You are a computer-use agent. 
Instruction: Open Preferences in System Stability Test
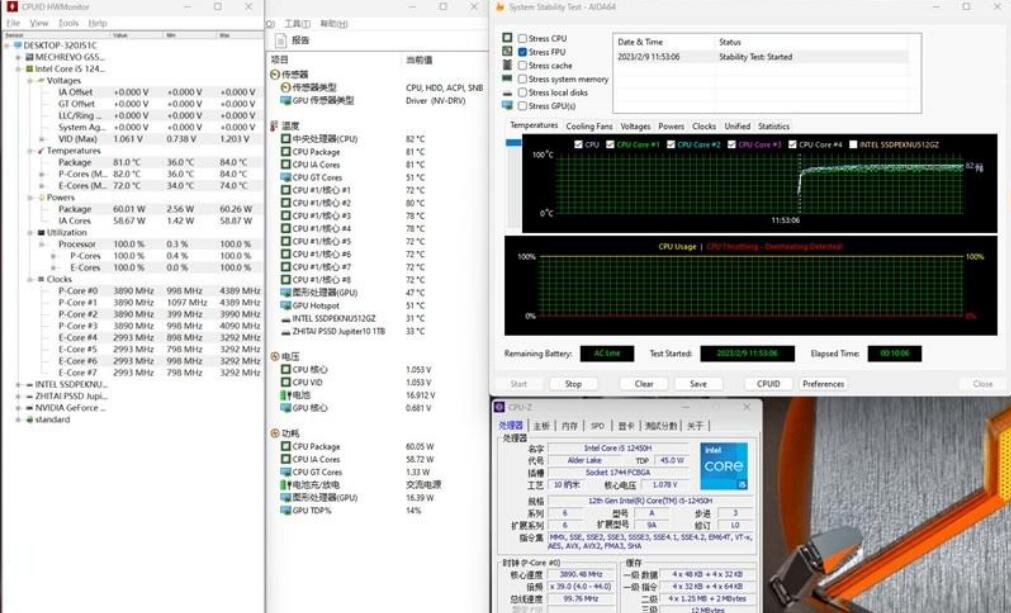pos(823,384)
